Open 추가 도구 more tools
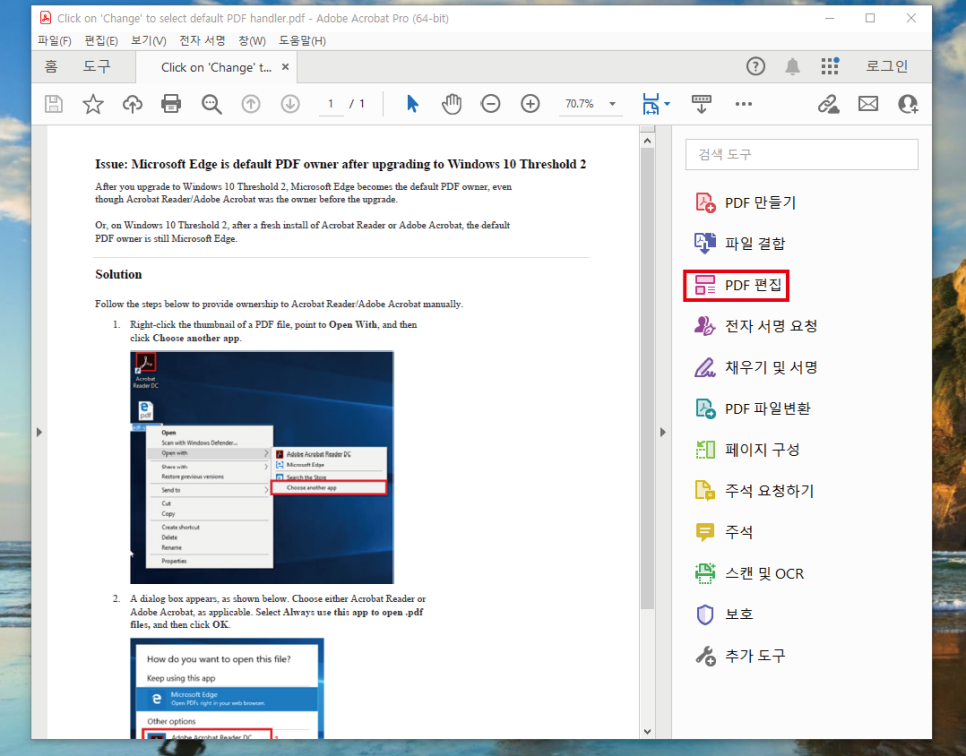The height and width of the screenshot is (756, 966). click(740, 656)
